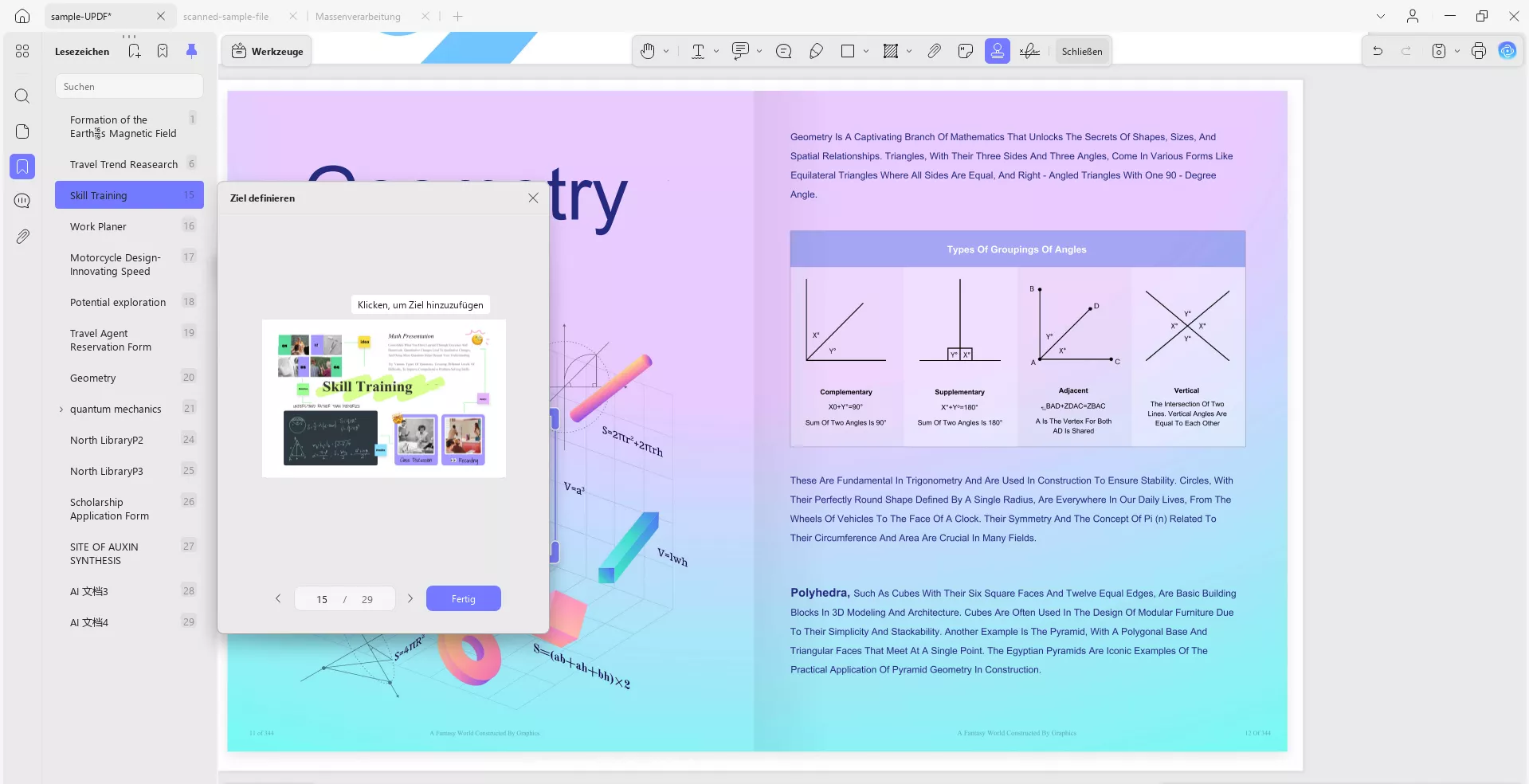This screenshot has width=1529, height=784.
Task: Select the sticky note comment tool
Action: coord(783,51)
